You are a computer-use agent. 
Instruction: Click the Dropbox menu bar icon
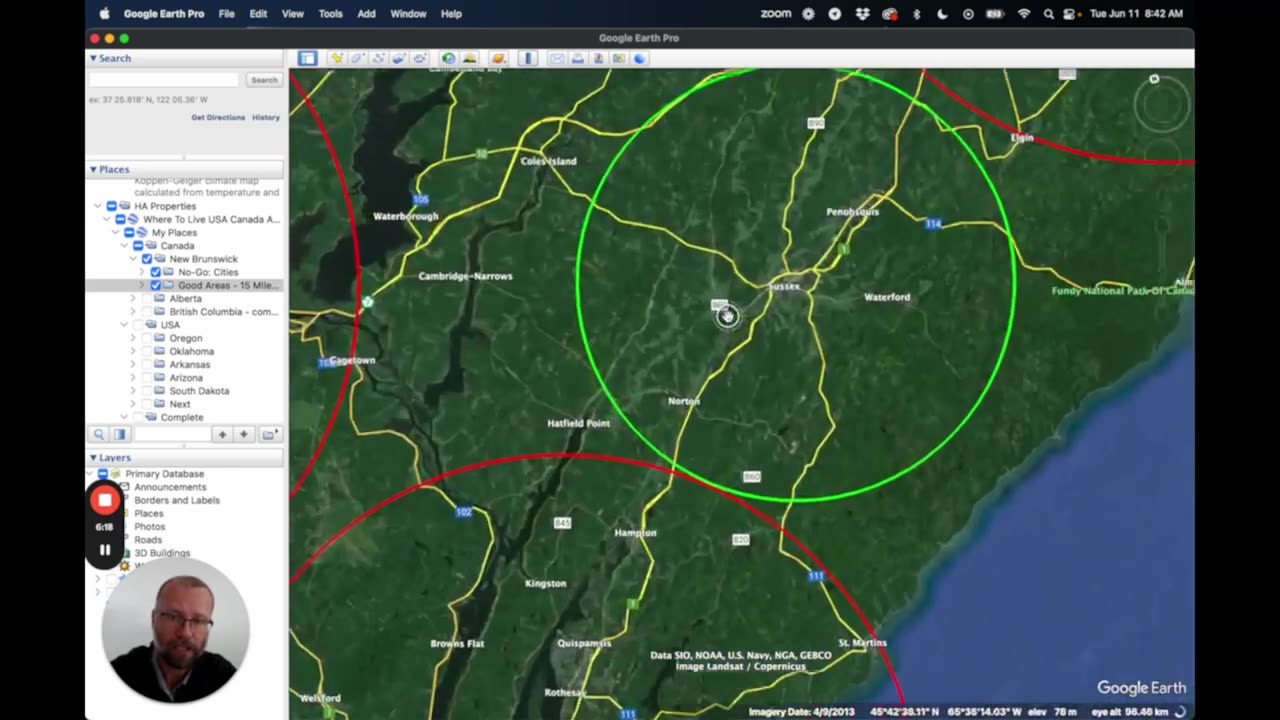[862, 14]
